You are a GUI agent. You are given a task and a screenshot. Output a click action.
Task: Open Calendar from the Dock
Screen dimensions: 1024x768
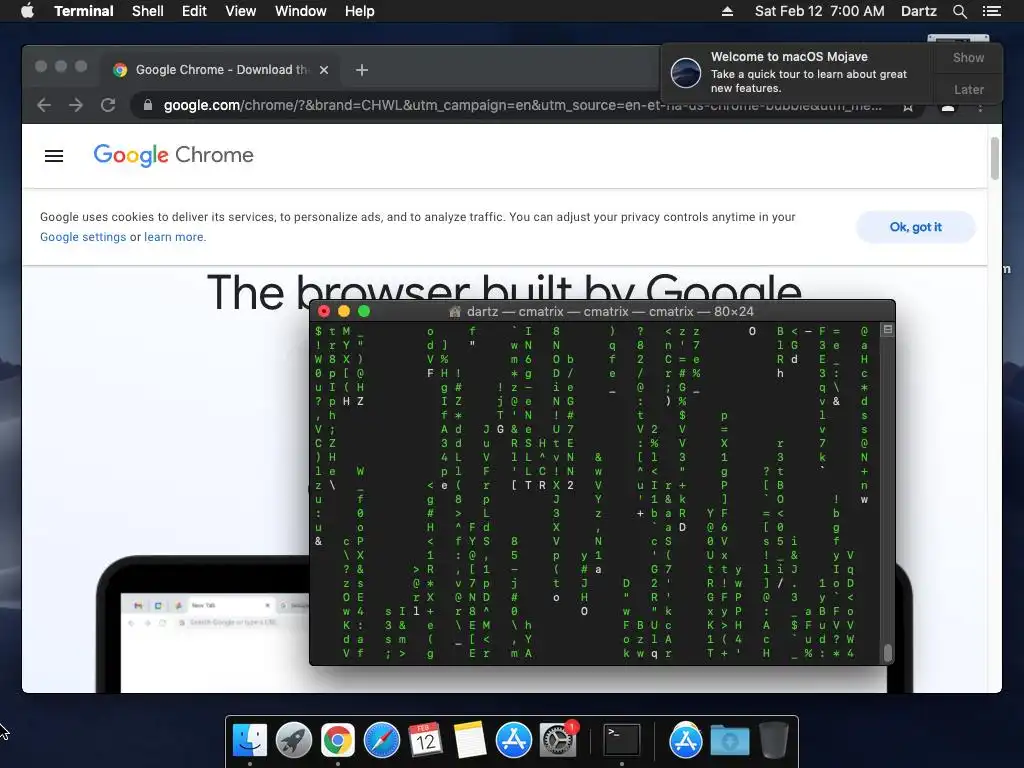click(426, 740)
